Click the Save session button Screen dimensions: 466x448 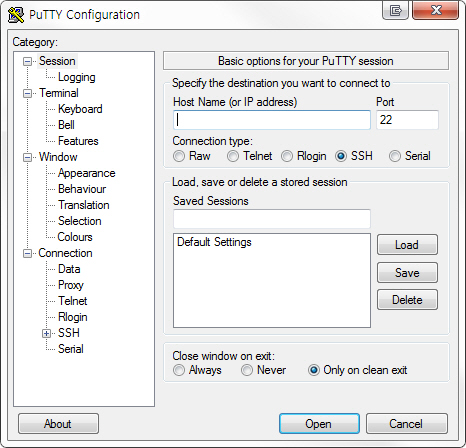(407, 273)
